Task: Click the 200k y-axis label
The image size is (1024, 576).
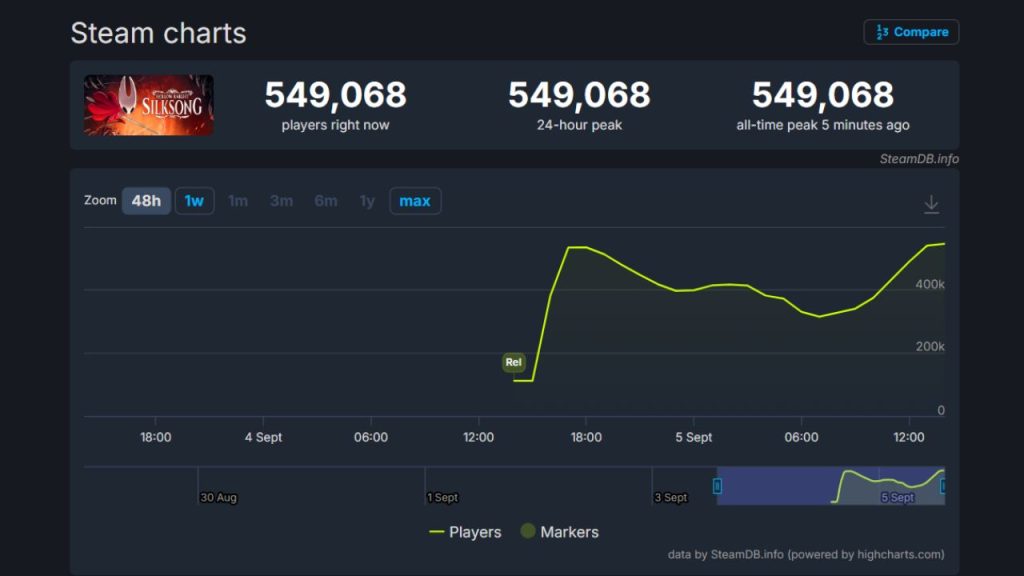Action: 930,347
